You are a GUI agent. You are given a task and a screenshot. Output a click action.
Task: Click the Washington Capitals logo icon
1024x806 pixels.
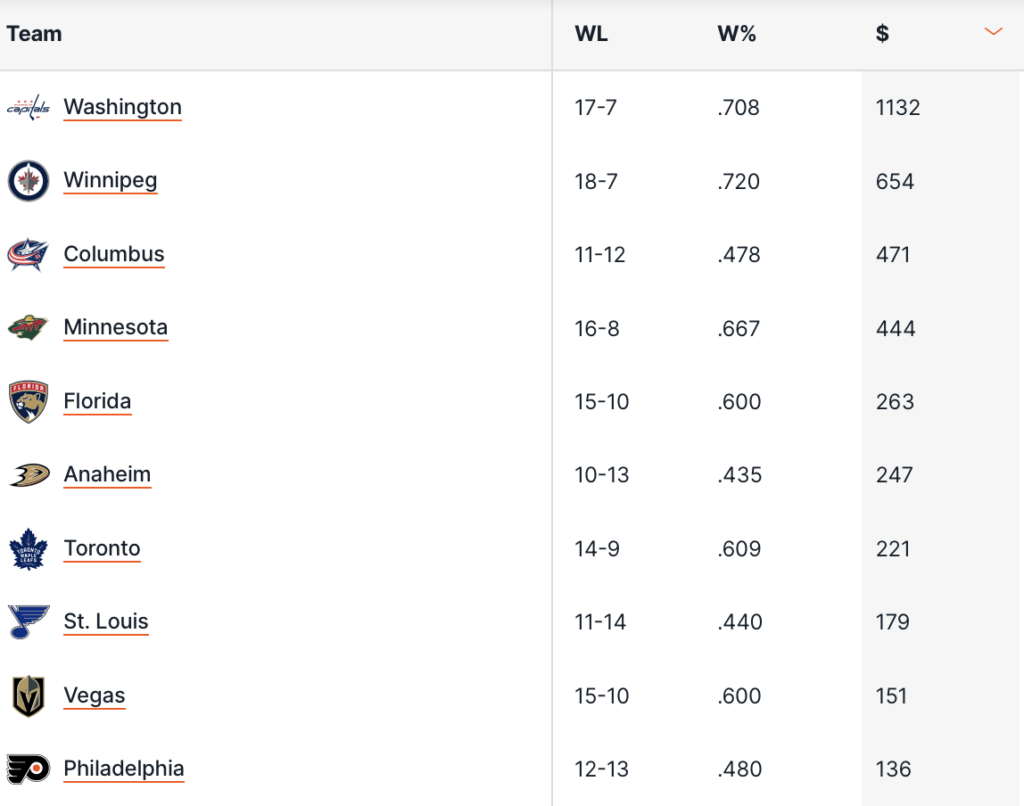tap(28, 108)
